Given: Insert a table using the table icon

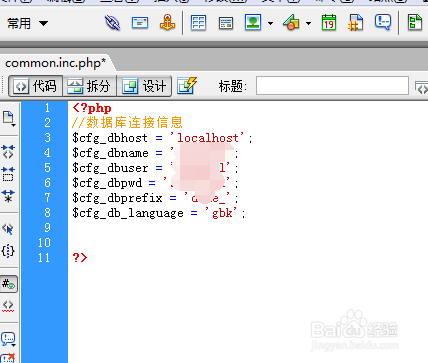Looking at the screenshot, I should point(198,23).
